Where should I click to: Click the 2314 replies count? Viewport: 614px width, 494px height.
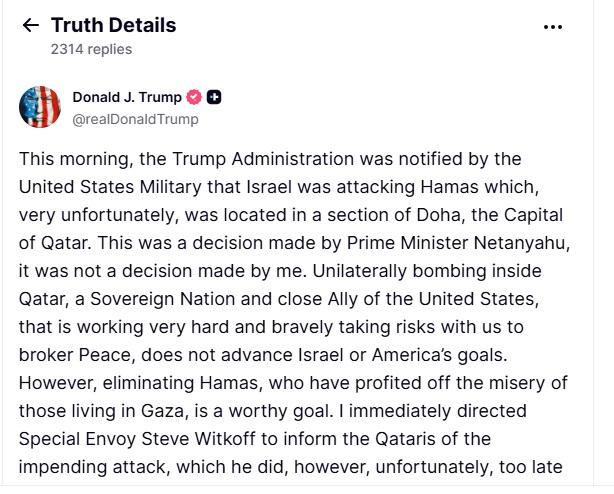pos(91,48)
